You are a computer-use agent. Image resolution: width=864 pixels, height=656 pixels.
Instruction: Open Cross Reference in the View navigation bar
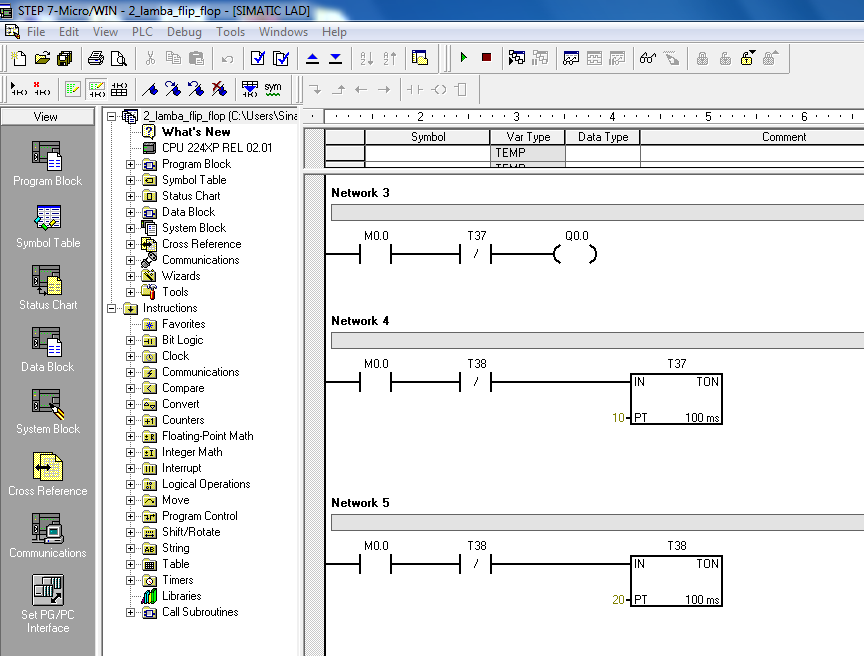[x=47, y=474]
